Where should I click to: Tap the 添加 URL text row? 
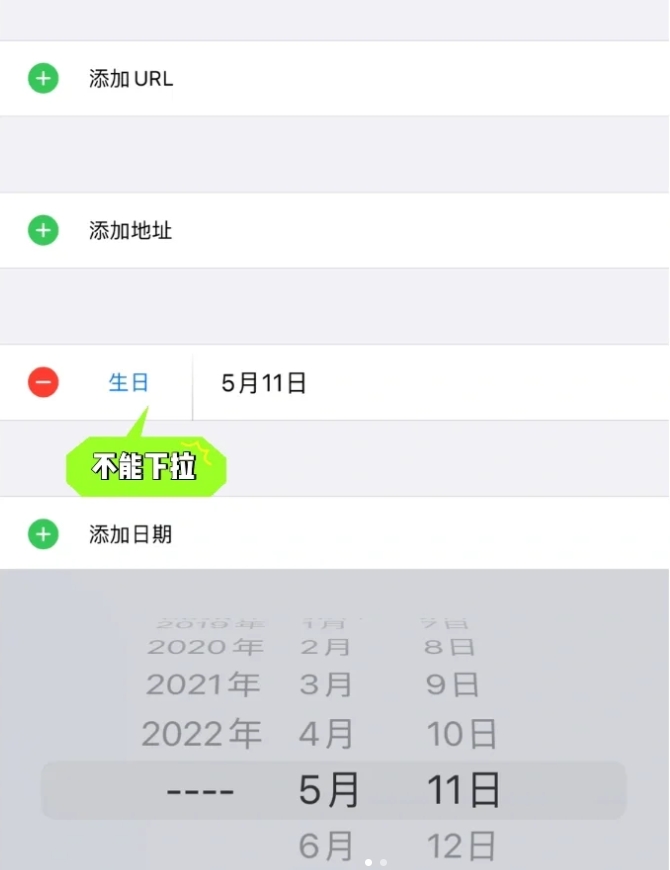(x=131, y=79)
